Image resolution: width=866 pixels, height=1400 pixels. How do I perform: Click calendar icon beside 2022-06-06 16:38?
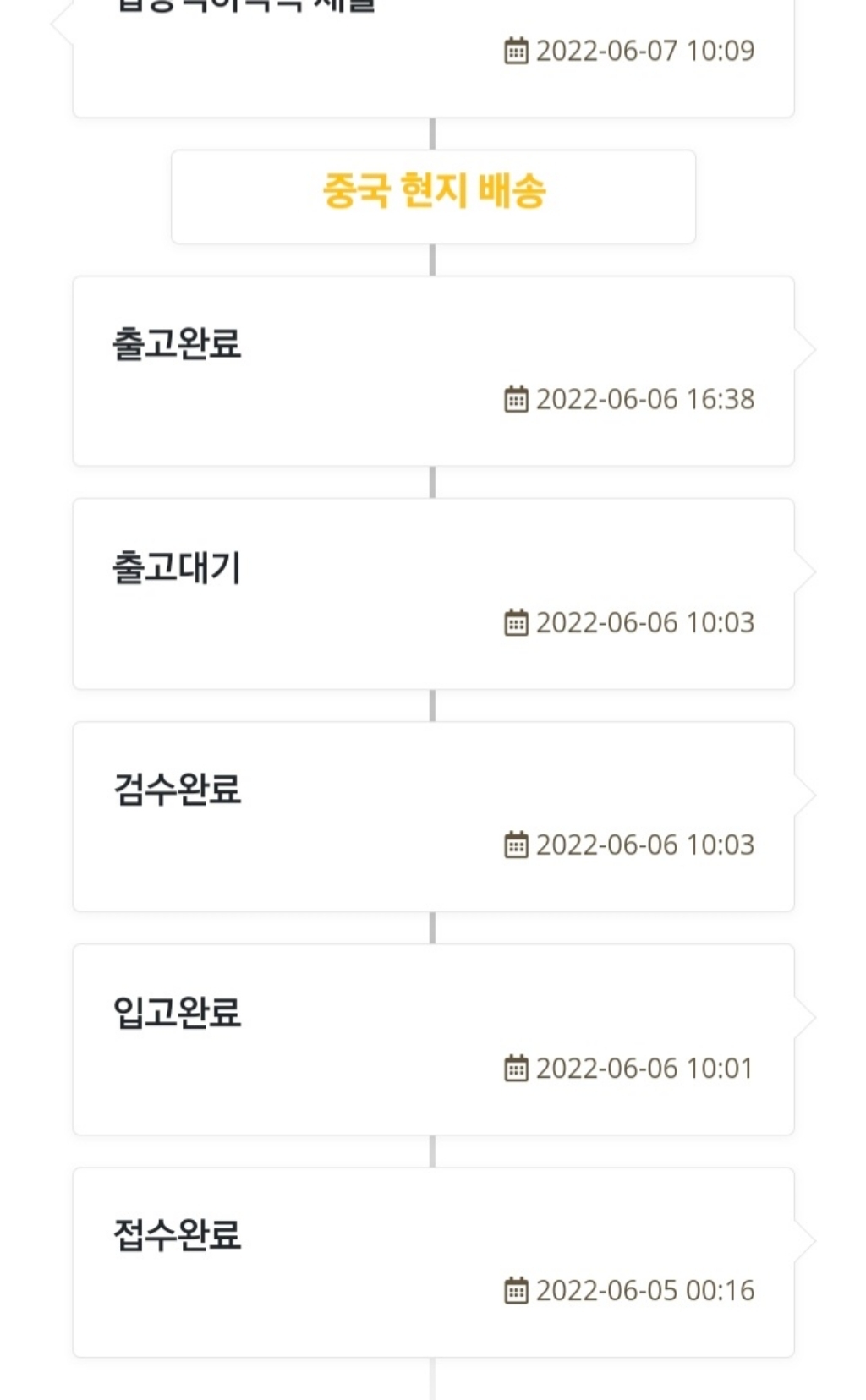[x=516, y=399]
